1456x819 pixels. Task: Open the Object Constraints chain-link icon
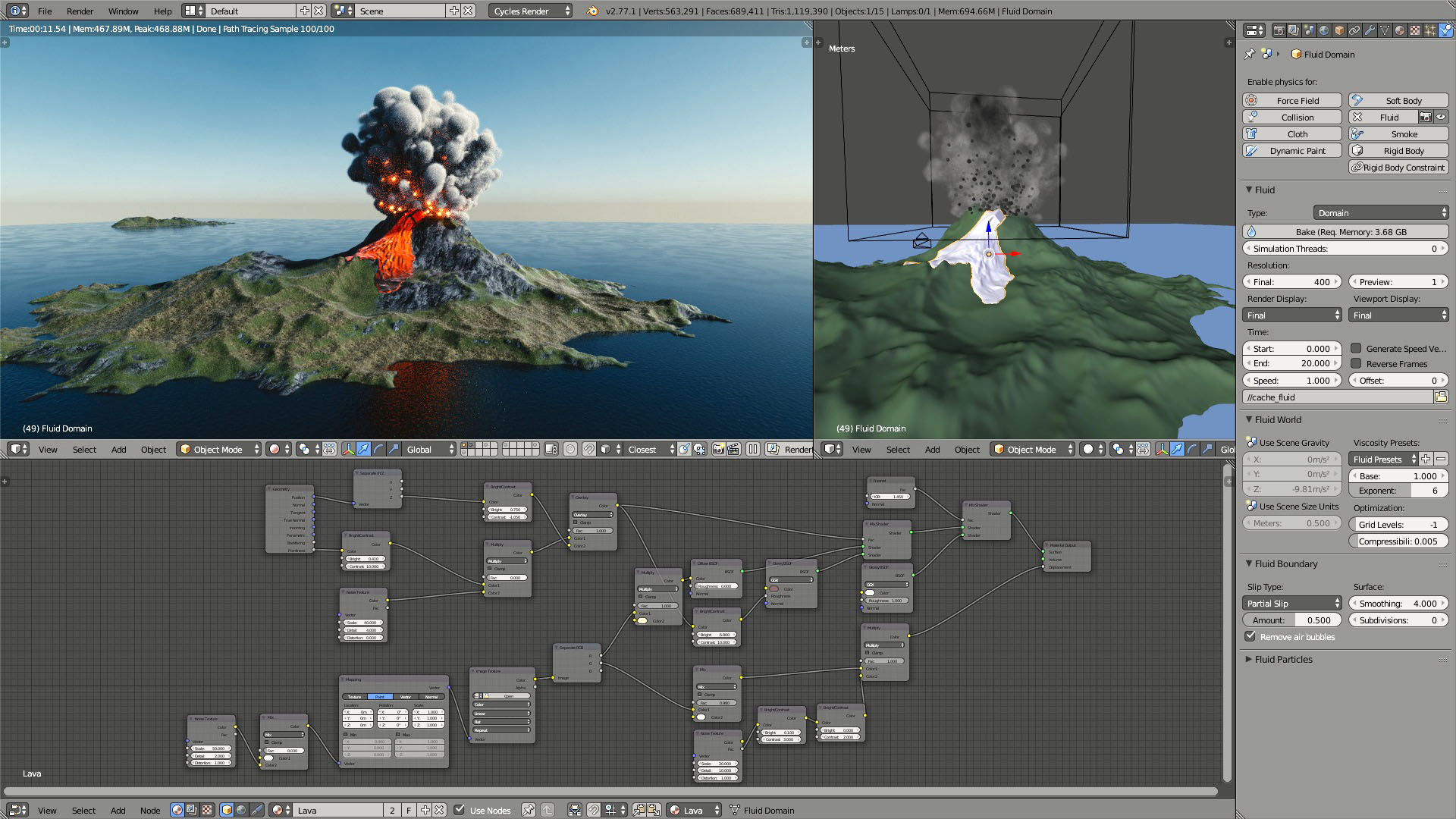pos(1354,30)
